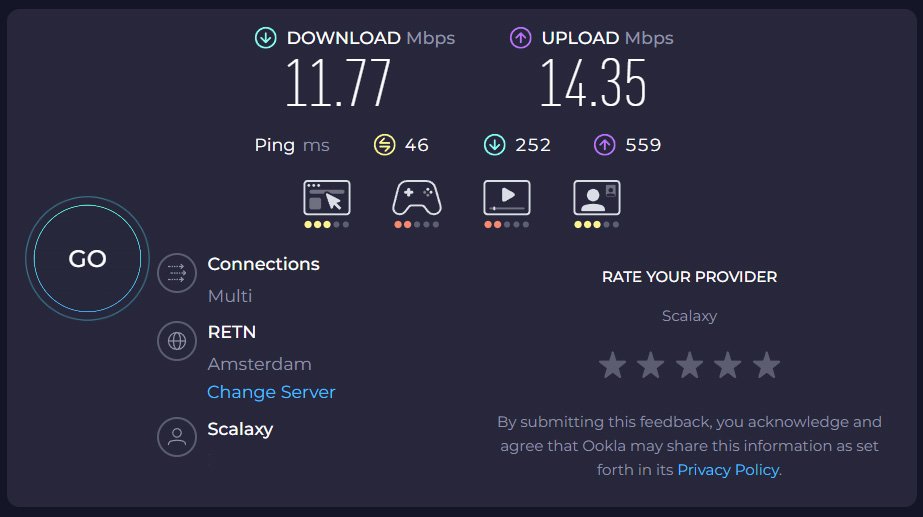Click the yellow idle ping latency icon

(385, 145)
